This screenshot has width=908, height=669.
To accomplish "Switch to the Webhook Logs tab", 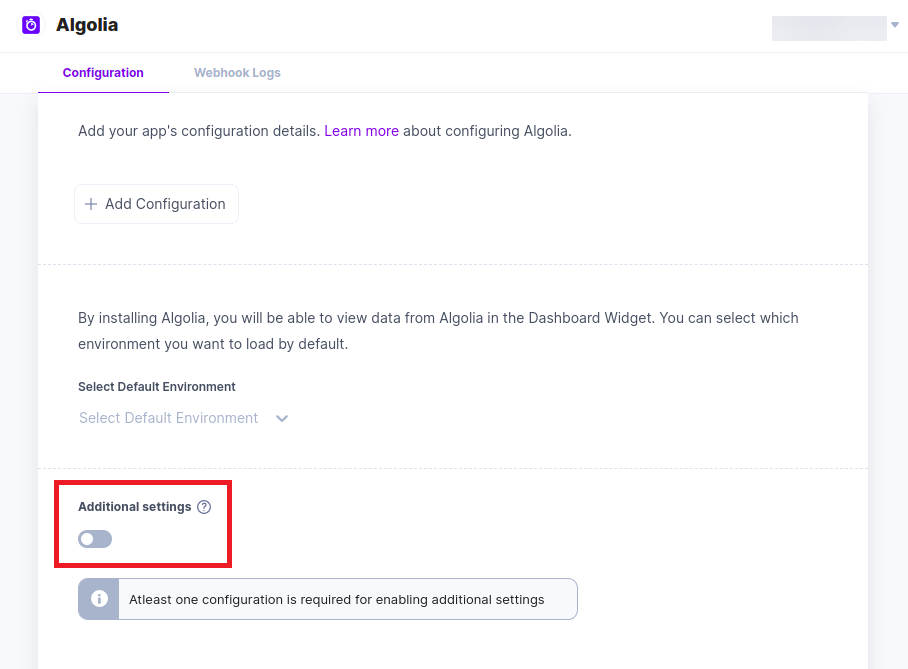I will pos(237,73).
